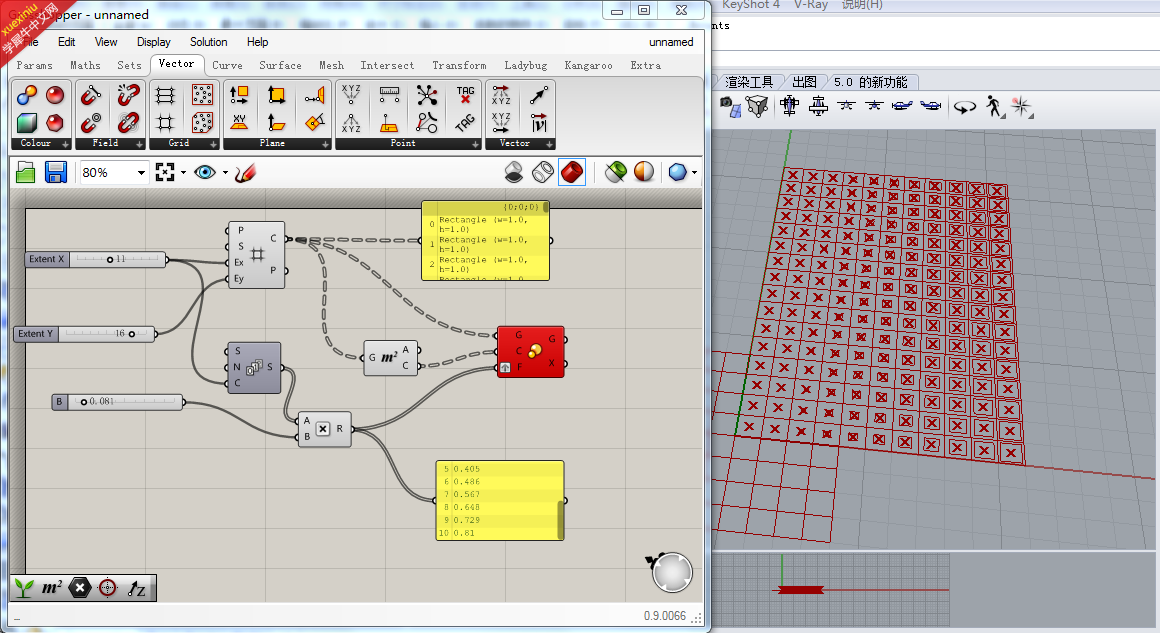1160x633 pixels.
Task: Zoom extents on the Grasshopper canvas
Action: [x=165, y=172]
